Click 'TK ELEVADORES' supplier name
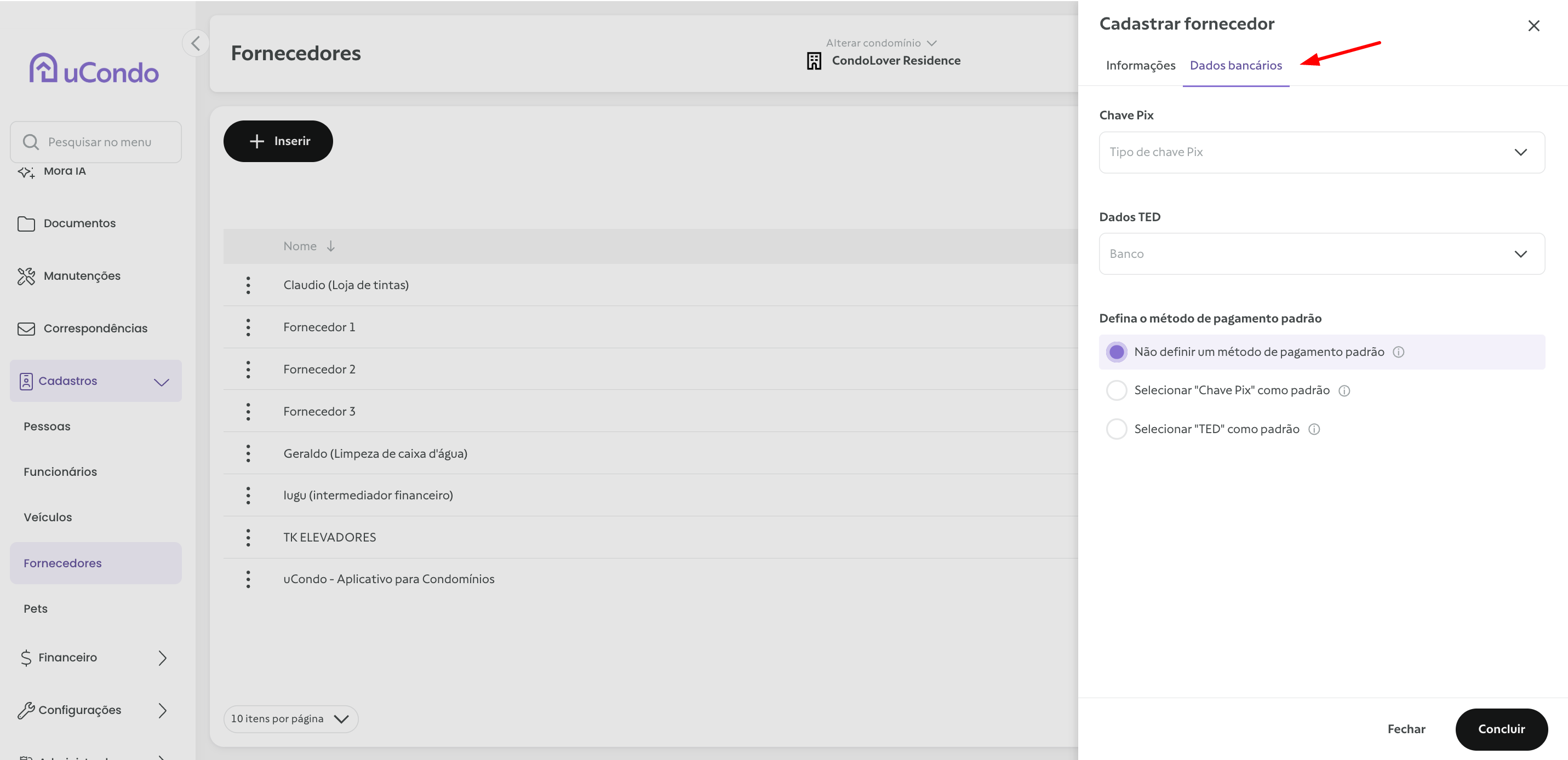The width and height of the screenshot is (1568, 760). (329, 537)
